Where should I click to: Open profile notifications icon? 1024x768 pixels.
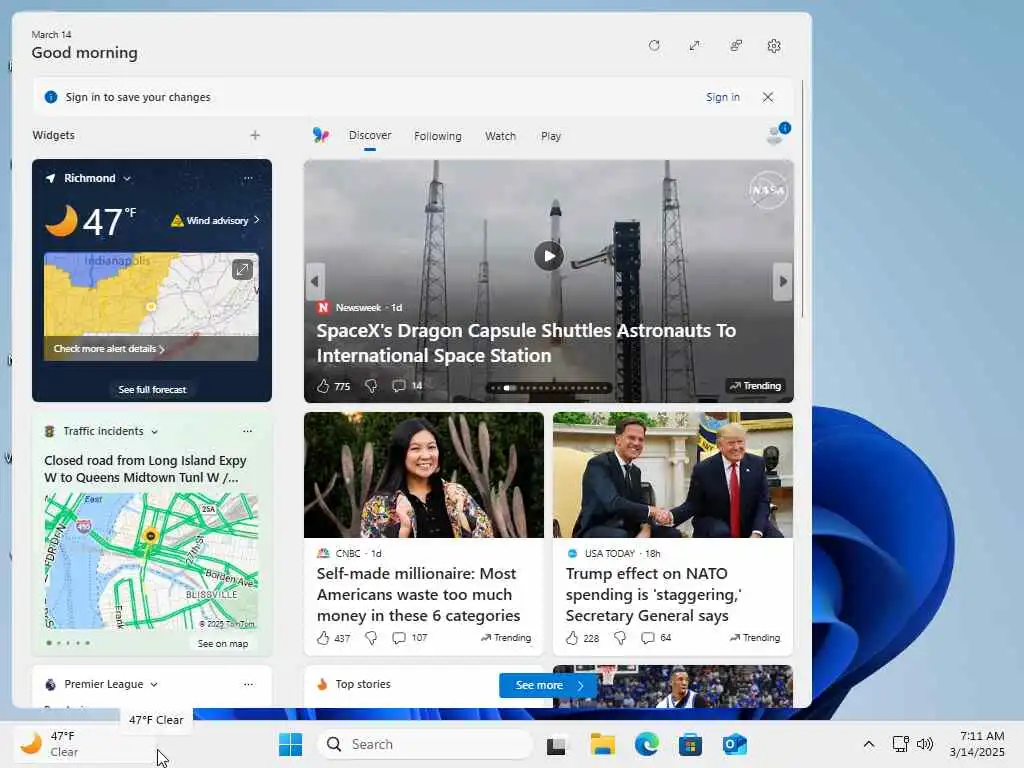[x=777, y=134]
